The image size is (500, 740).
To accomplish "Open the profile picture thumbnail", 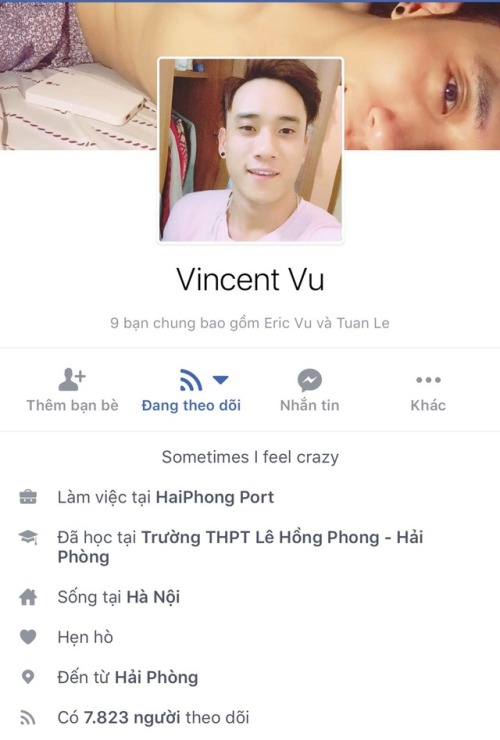I will click(x=250, y=150).
